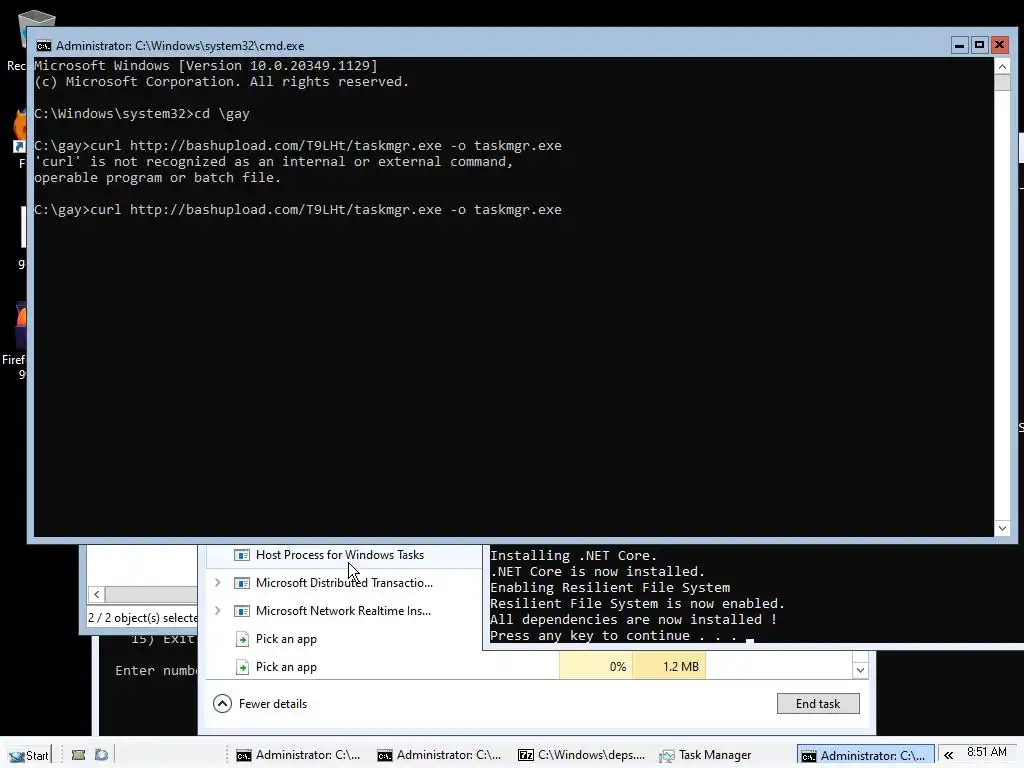Click icon of second Pick an app

(242, 667)
